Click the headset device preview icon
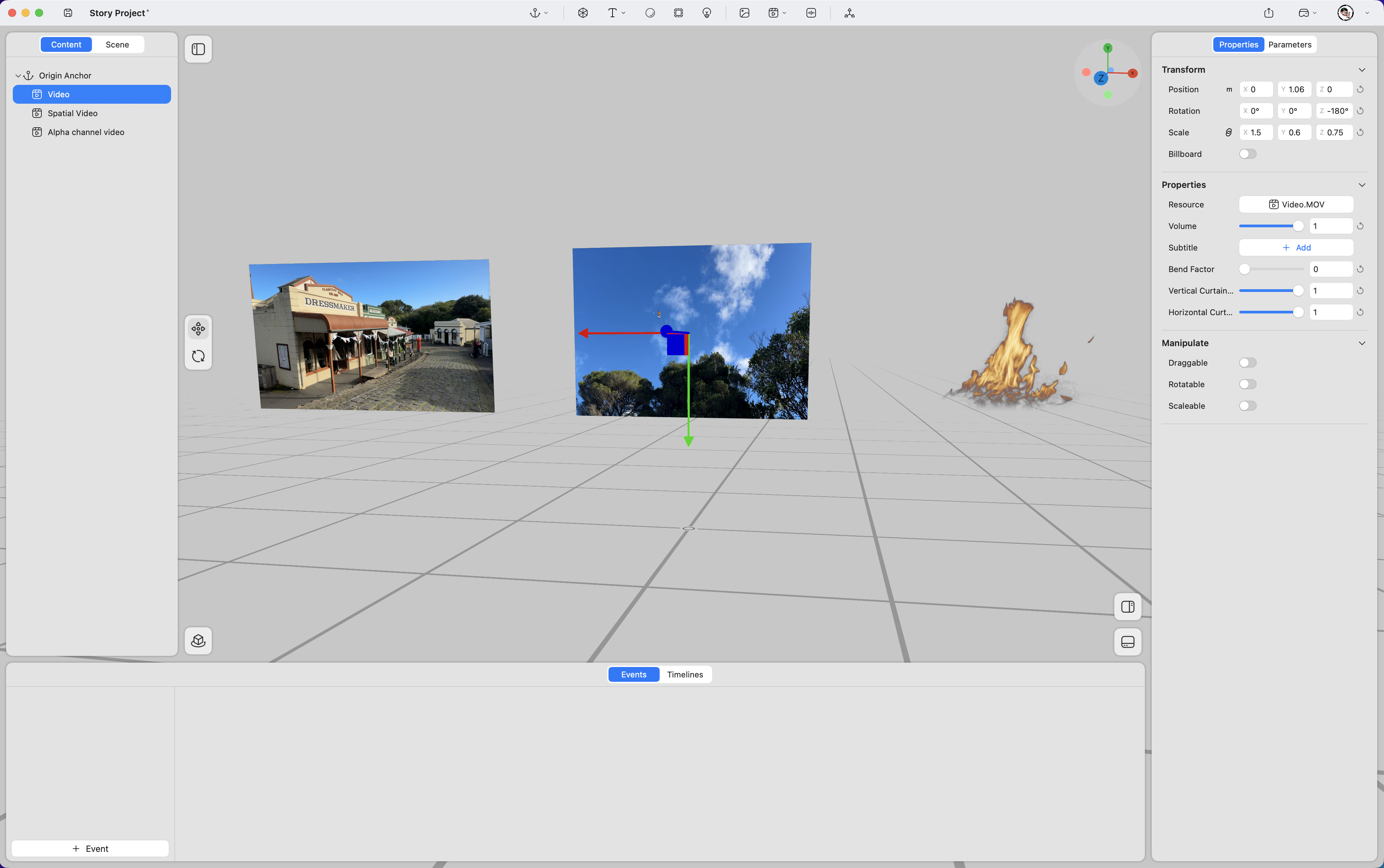This screenshot has width=1384, height=868. click(x=1303, y=13)
